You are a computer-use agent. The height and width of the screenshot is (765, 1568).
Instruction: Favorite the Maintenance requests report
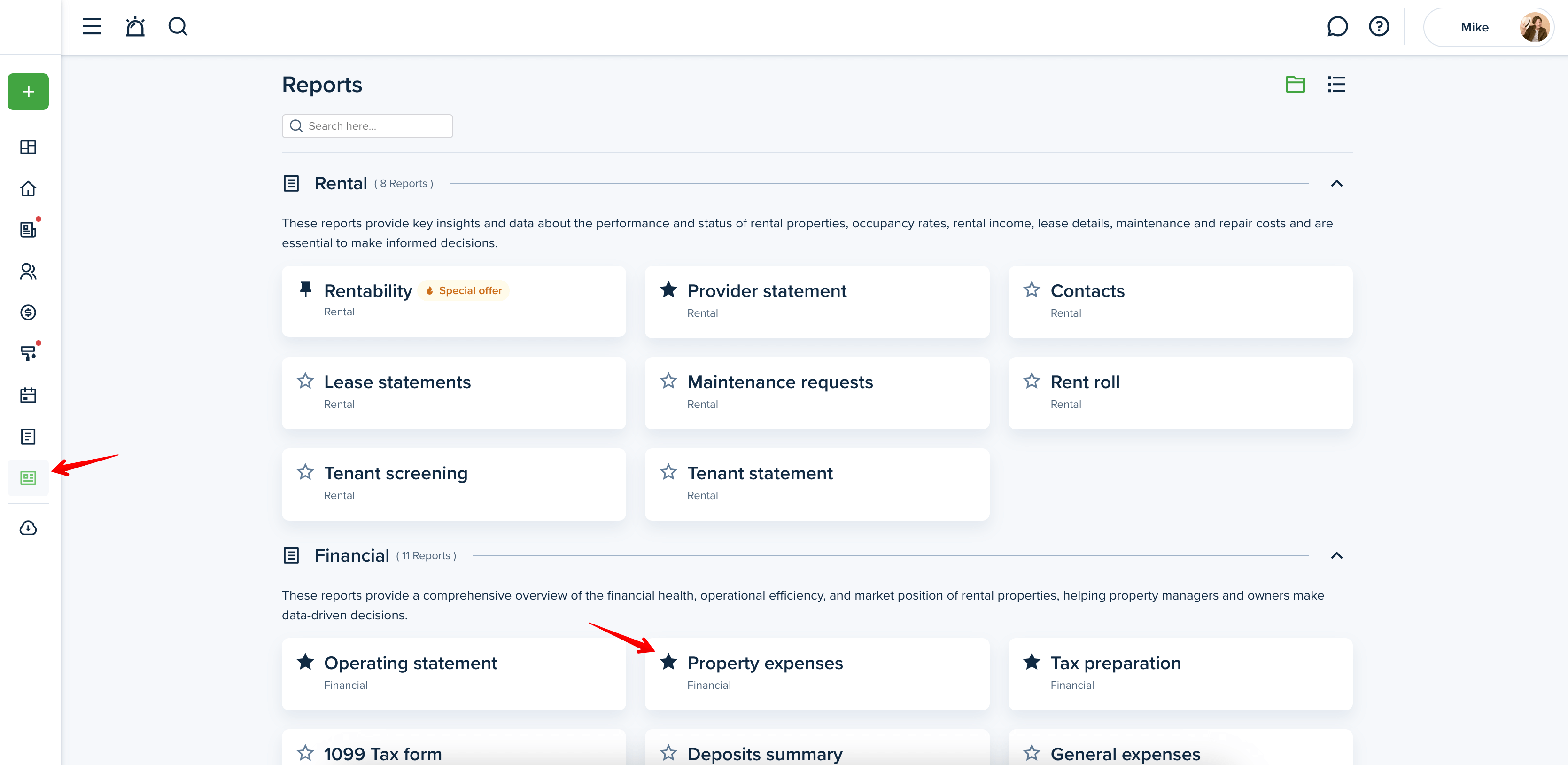[x=668, y=381]
